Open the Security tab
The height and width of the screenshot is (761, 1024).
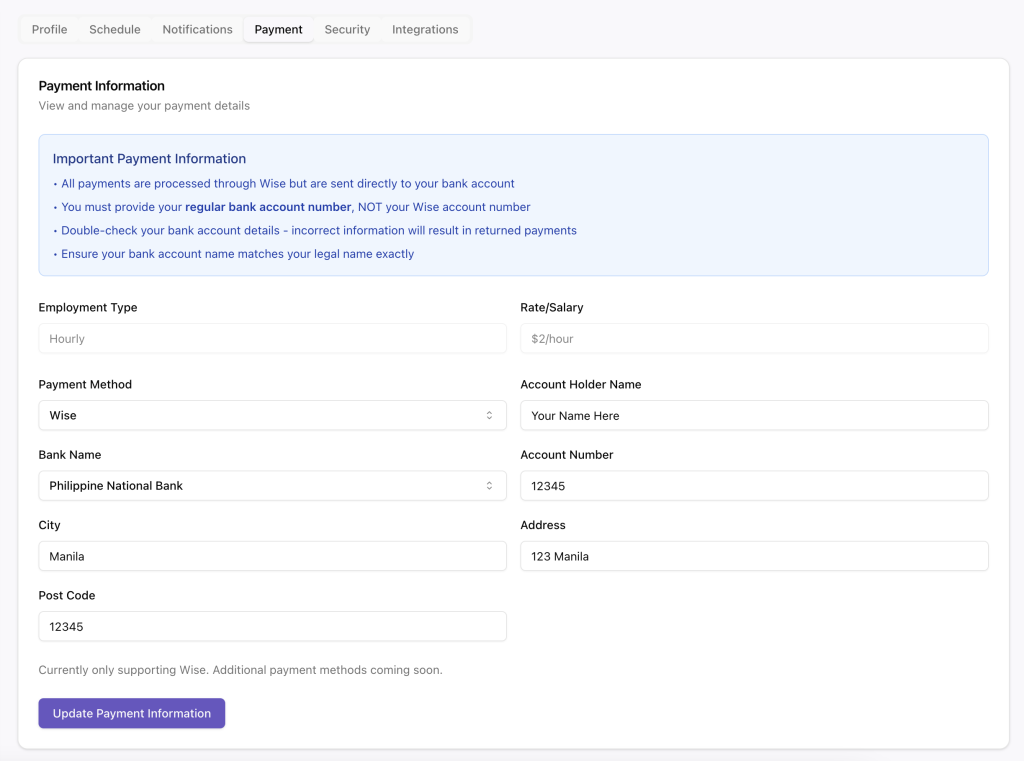point(347,30)
